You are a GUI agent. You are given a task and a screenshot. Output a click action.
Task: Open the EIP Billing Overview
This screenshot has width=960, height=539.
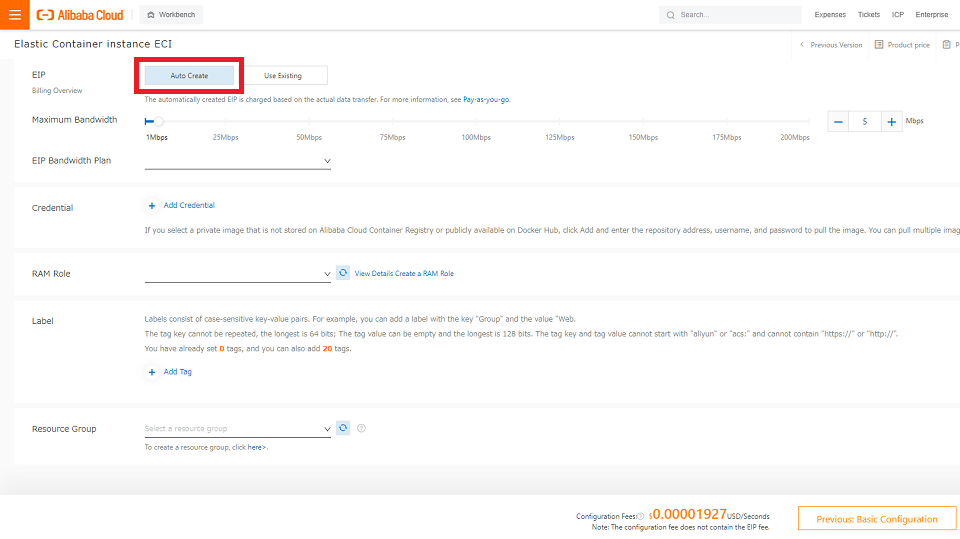[x=57, y=91]
